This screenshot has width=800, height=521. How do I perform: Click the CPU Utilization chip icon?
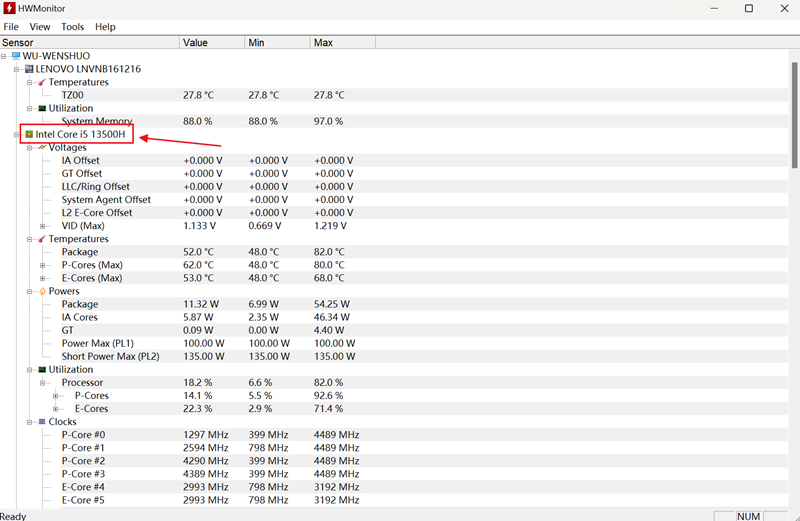pos(42,369)
